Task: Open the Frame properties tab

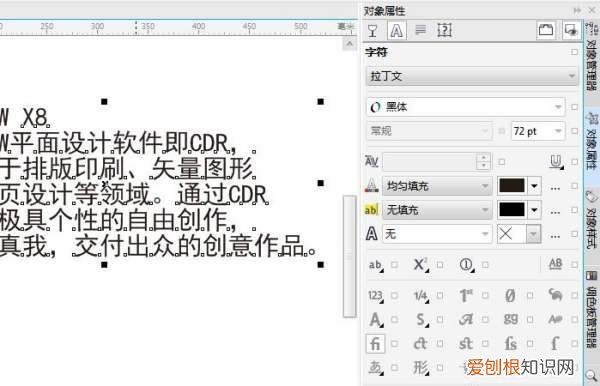Action: 444,30
